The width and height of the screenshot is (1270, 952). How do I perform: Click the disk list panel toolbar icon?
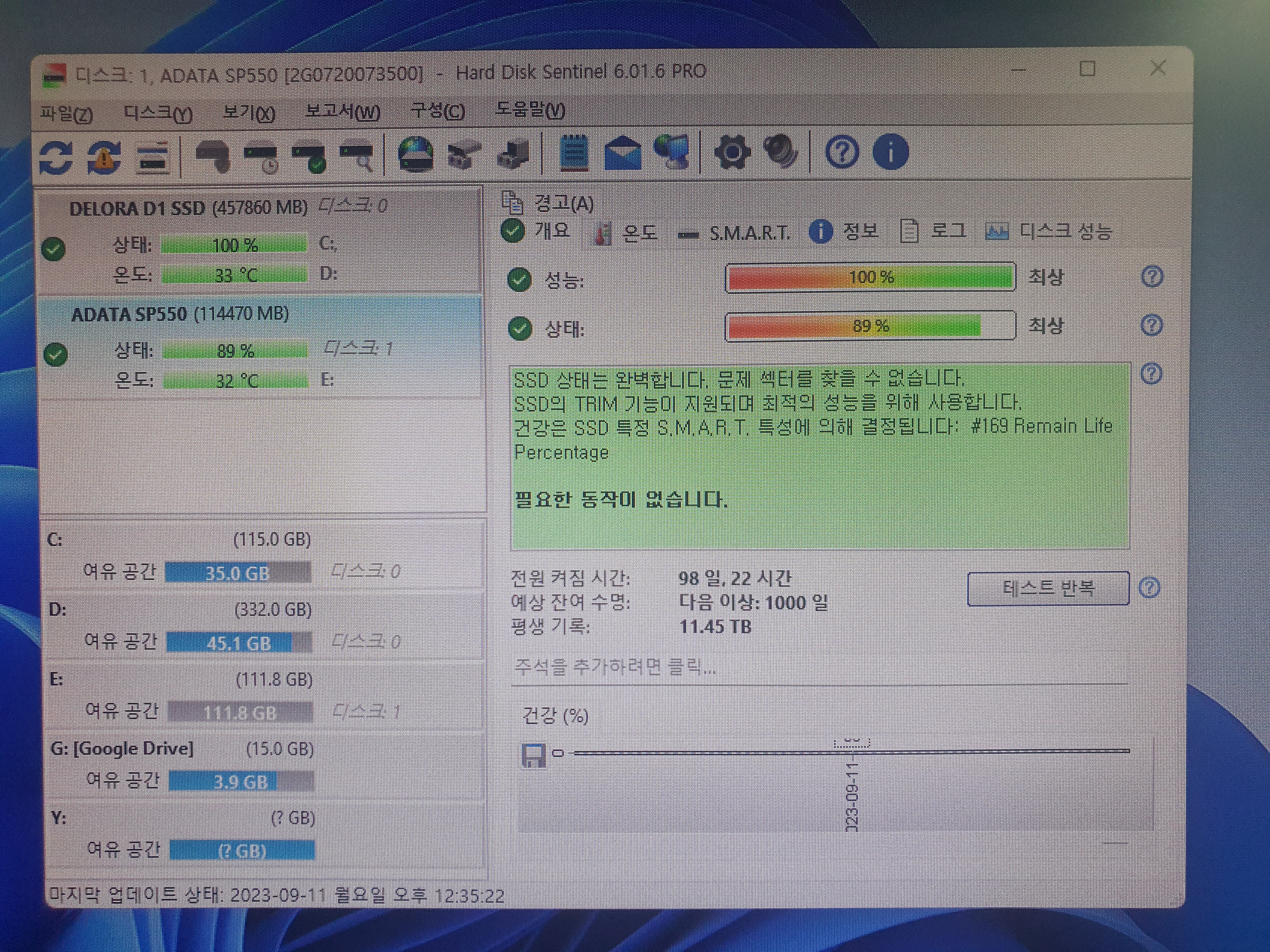tap(153, 157)
